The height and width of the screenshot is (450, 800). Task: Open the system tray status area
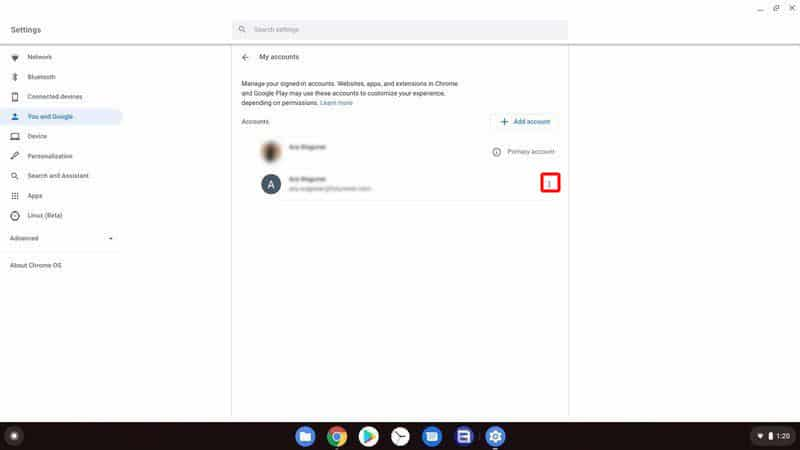coord(771,436)
